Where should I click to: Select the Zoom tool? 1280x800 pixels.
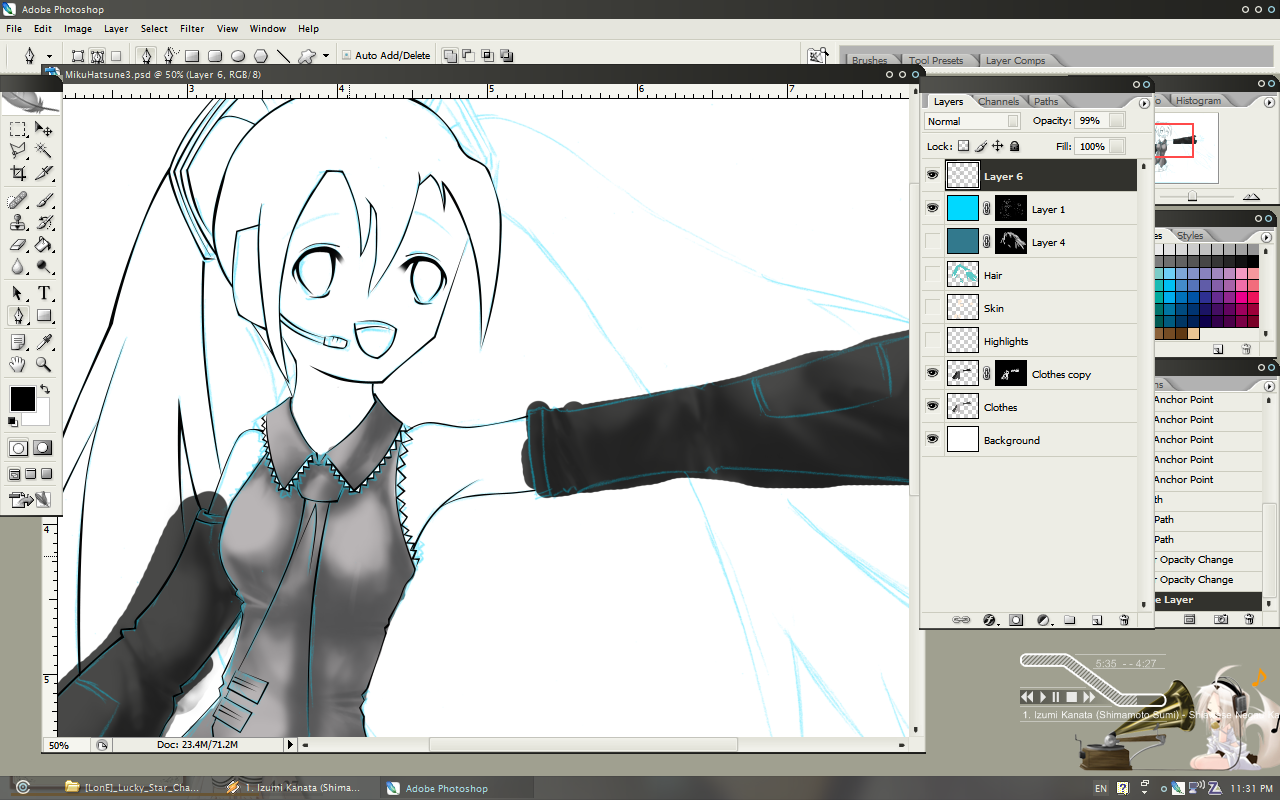tap(44, 365)
